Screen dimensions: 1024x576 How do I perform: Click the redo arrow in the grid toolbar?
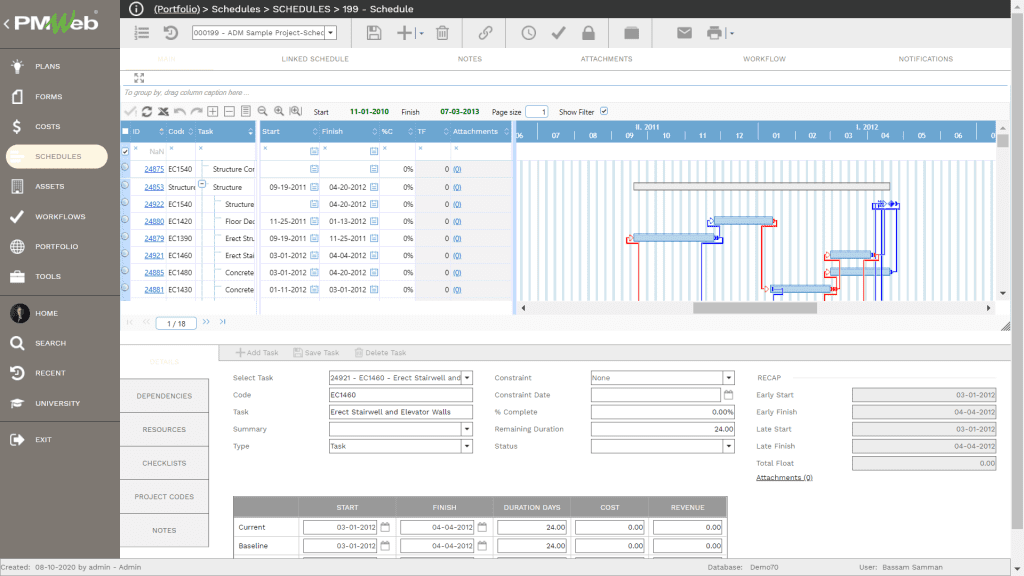[196, 112]
